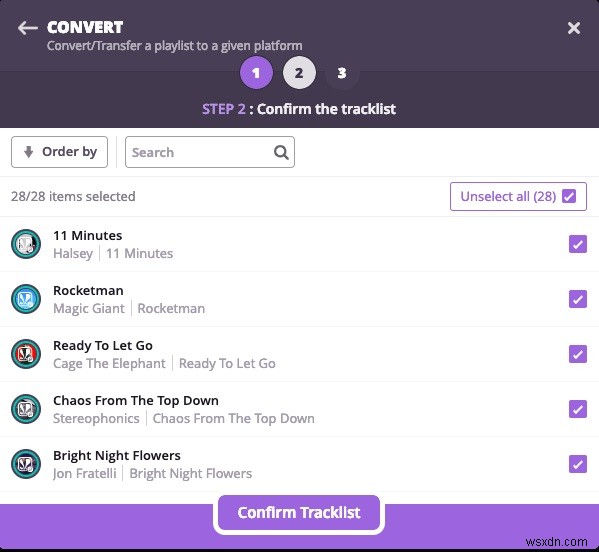Click the 'Rocketman' track title
The image size is (599, 552).
(88, 290)
